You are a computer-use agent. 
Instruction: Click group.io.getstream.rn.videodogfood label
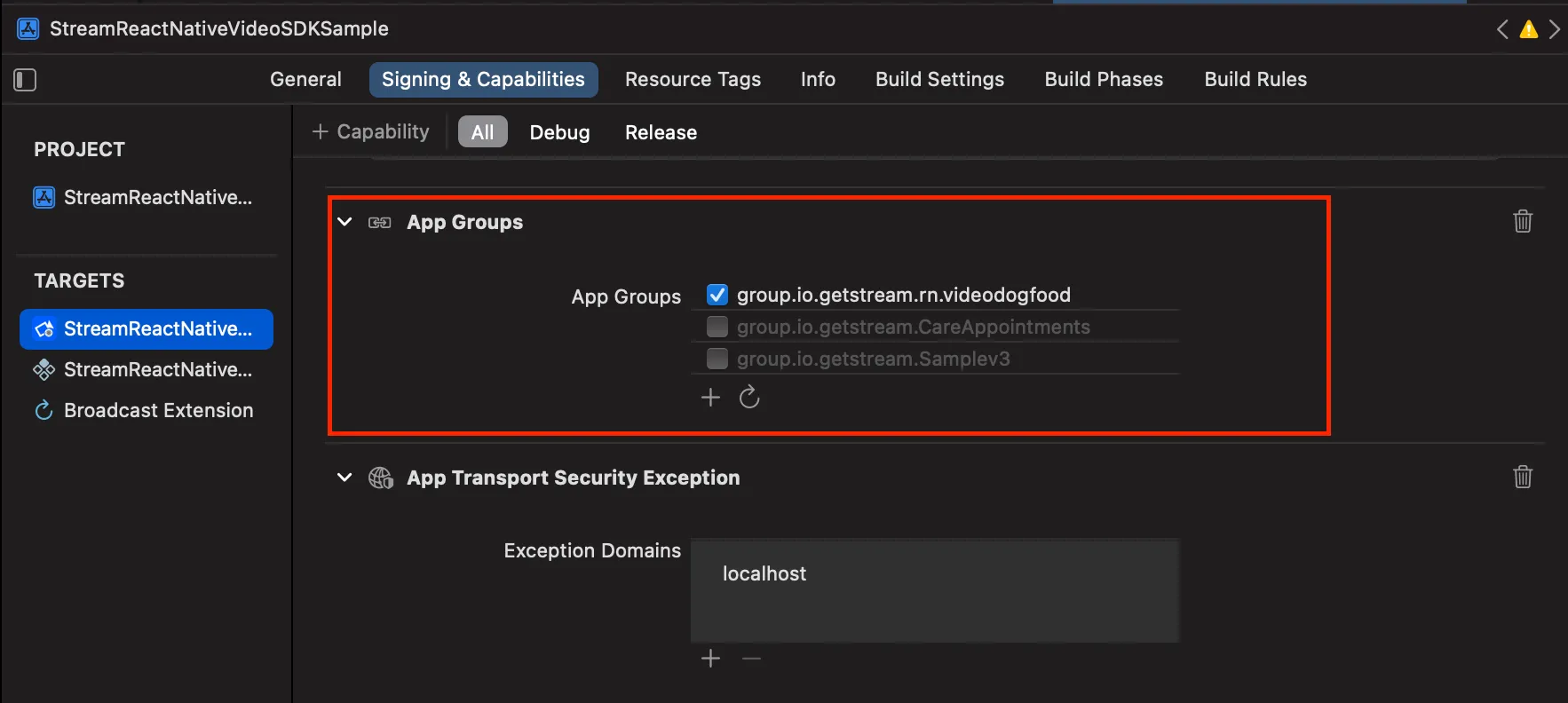(903, 295)
